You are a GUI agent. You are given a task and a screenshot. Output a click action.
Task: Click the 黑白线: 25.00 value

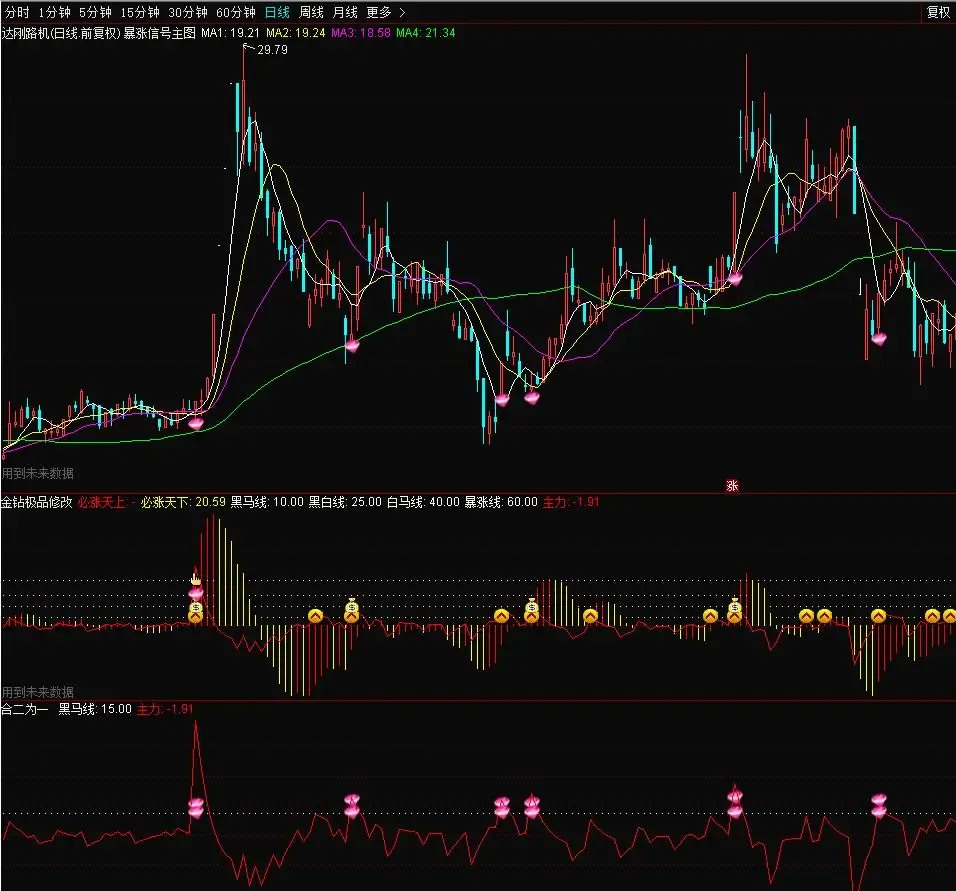tap(345, 502)
